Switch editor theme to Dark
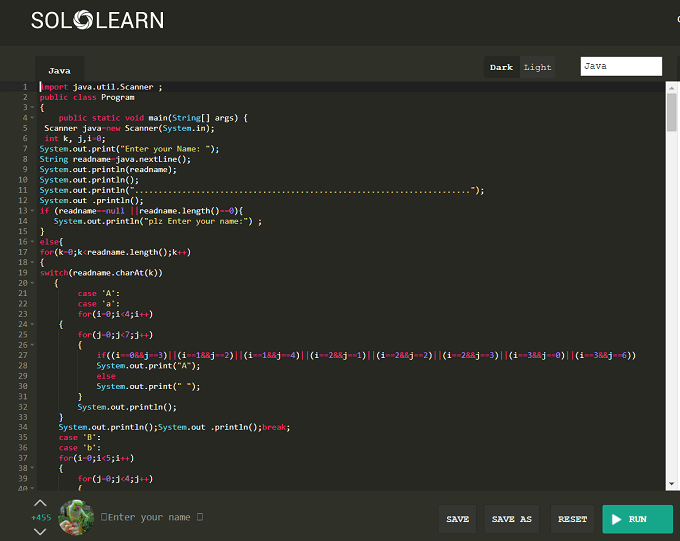This screenshot has width=680, height=541. coord(501,67)
